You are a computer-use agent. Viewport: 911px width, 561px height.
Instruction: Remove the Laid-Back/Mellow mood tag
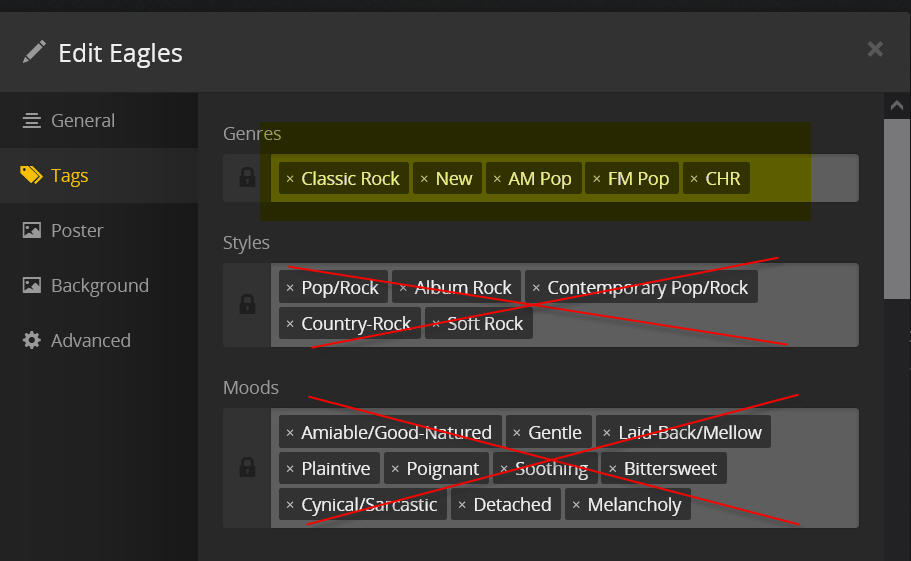(607, 433)
